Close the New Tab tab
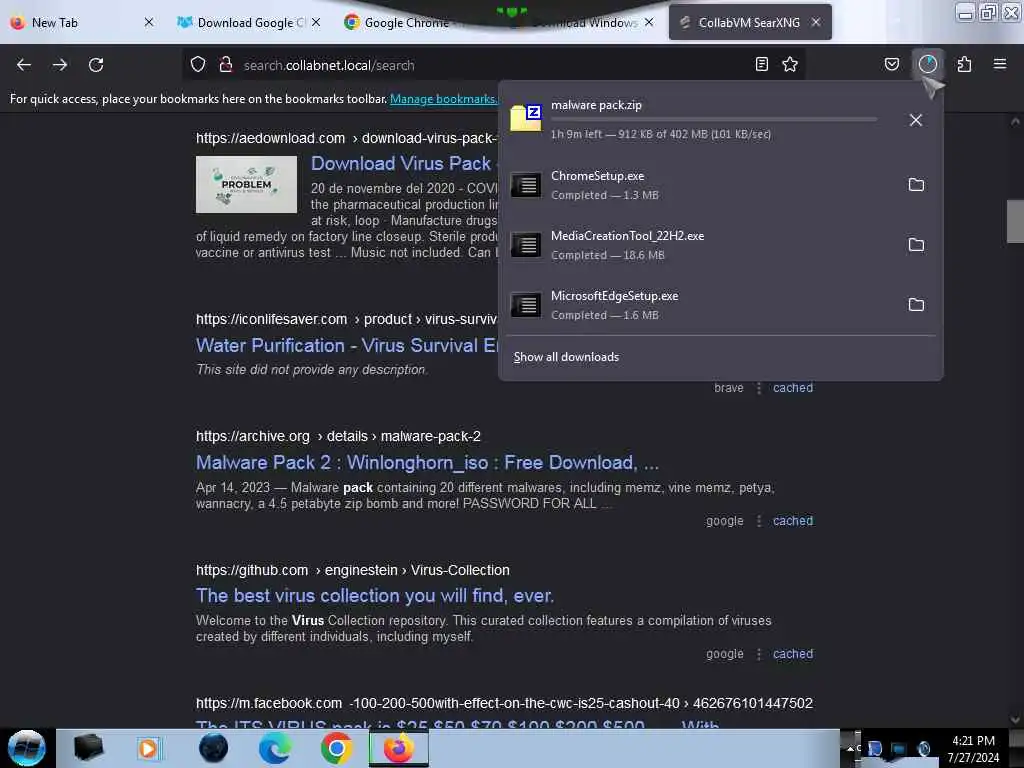The image size is (1024, 768). click(149, 22)
